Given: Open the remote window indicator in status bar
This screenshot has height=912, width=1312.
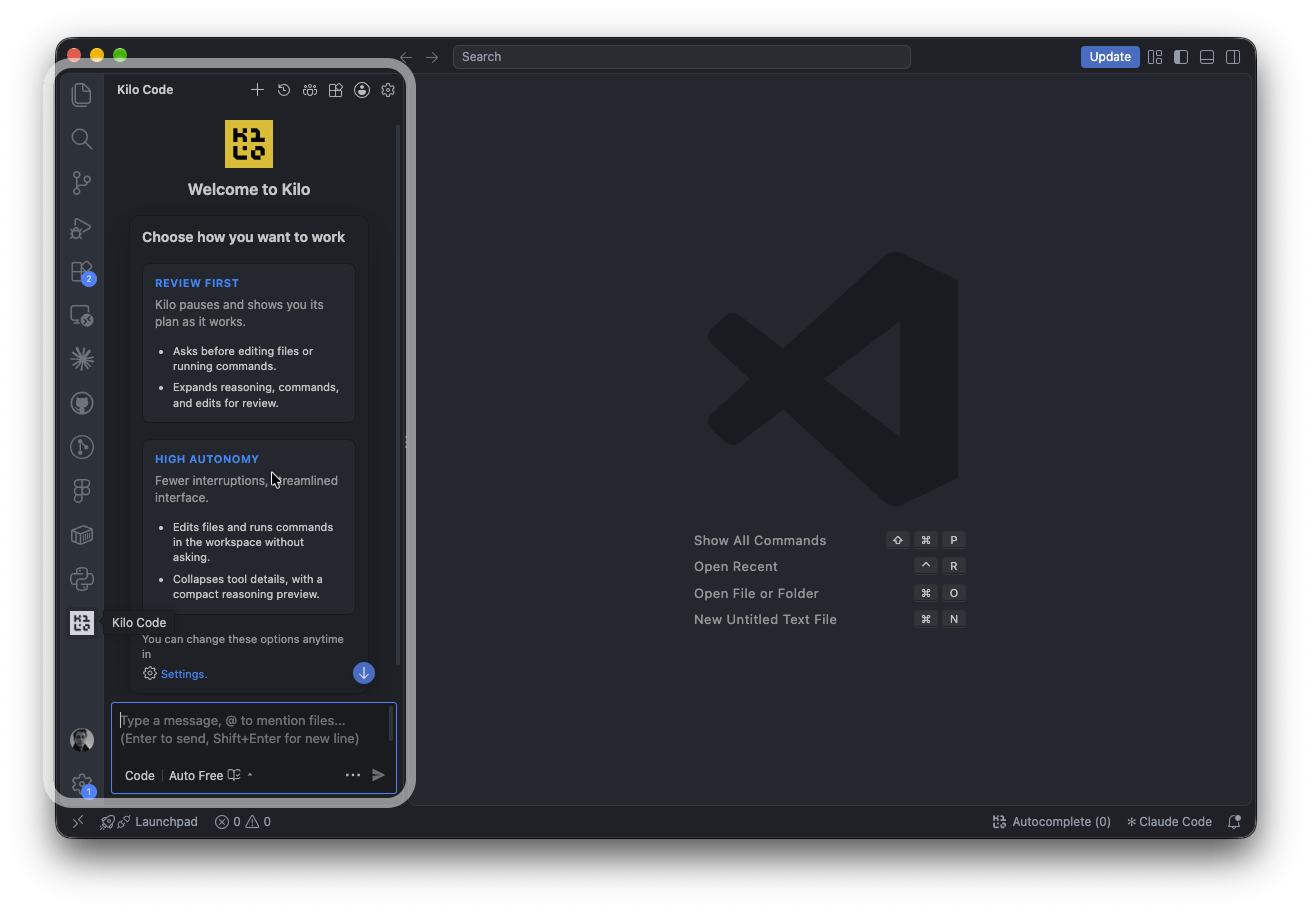Looking at the screenshot, I should 78,822.
